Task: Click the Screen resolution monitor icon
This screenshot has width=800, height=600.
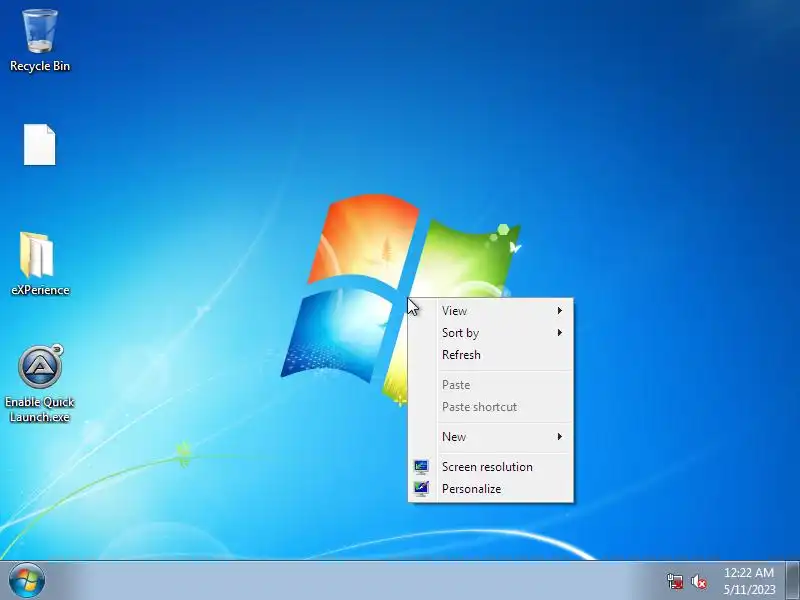Action: [x=421, y=467]
